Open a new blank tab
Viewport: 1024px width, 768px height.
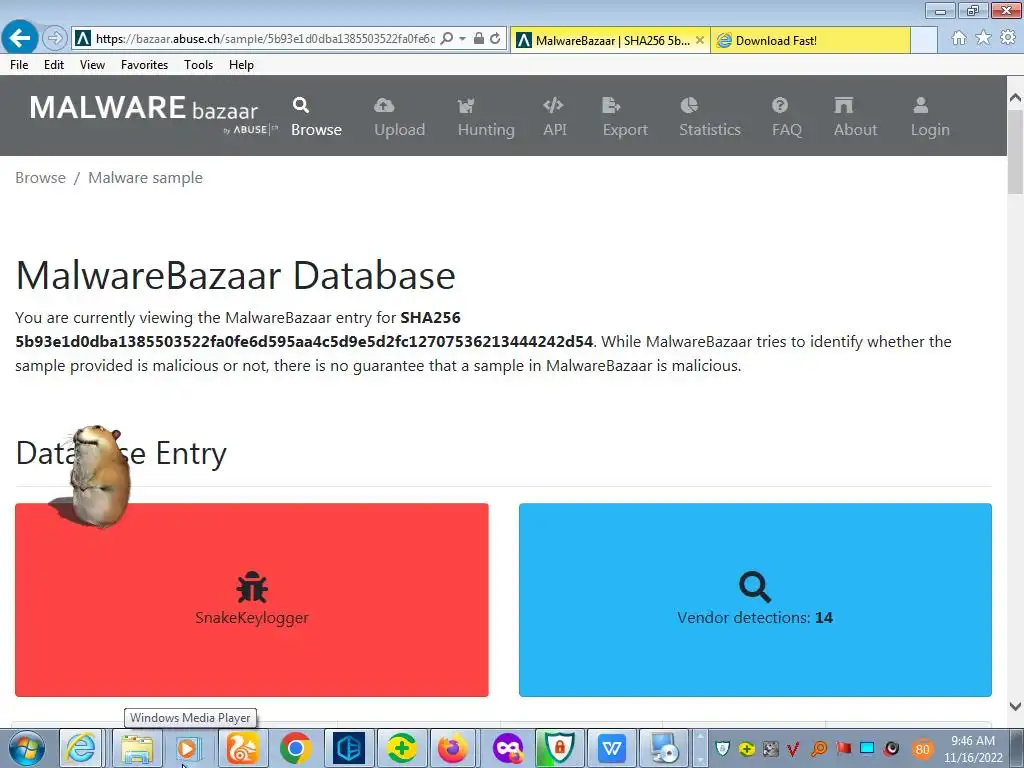923,40
